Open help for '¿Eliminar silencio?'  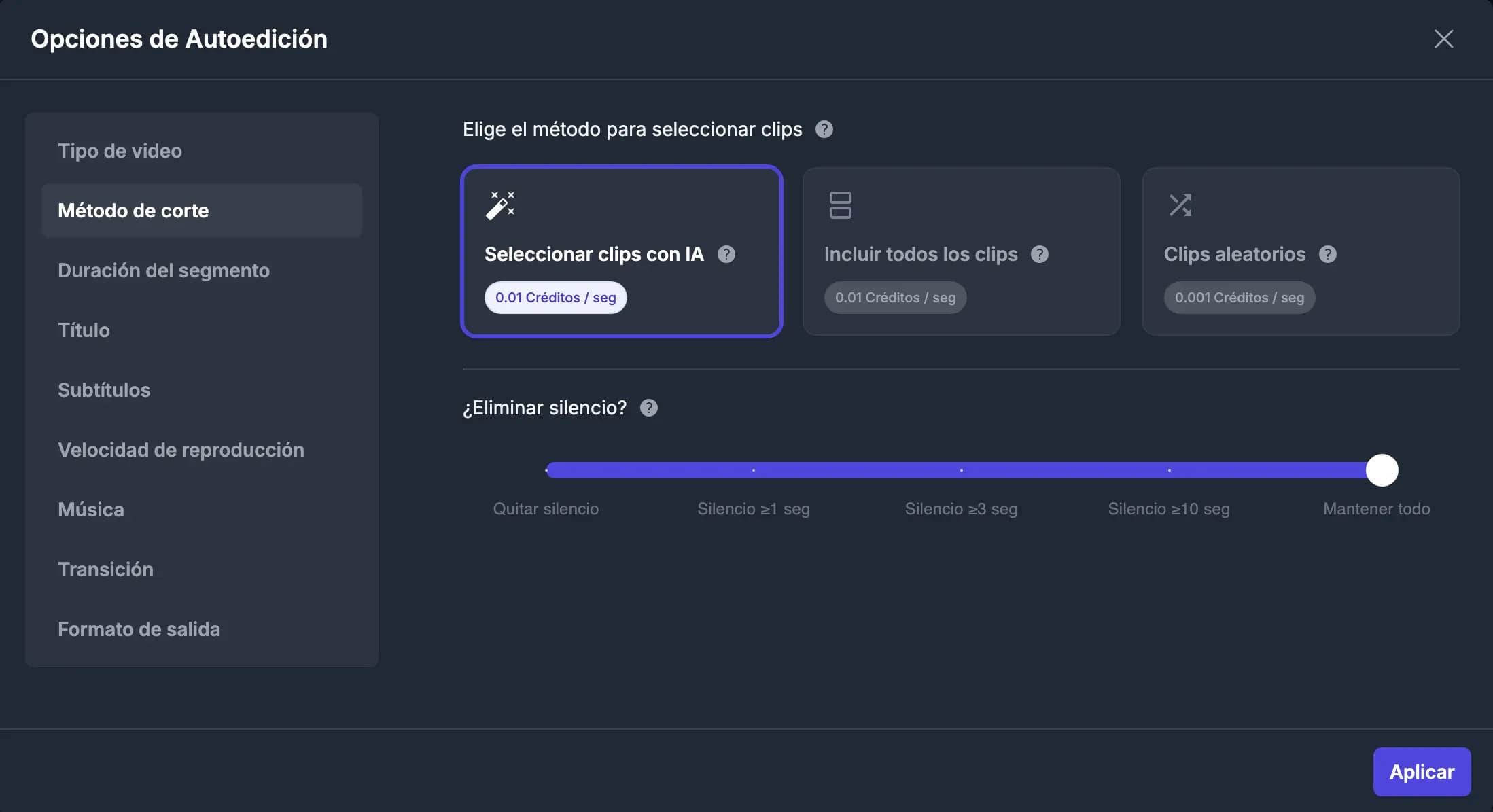tap(649, 408)
